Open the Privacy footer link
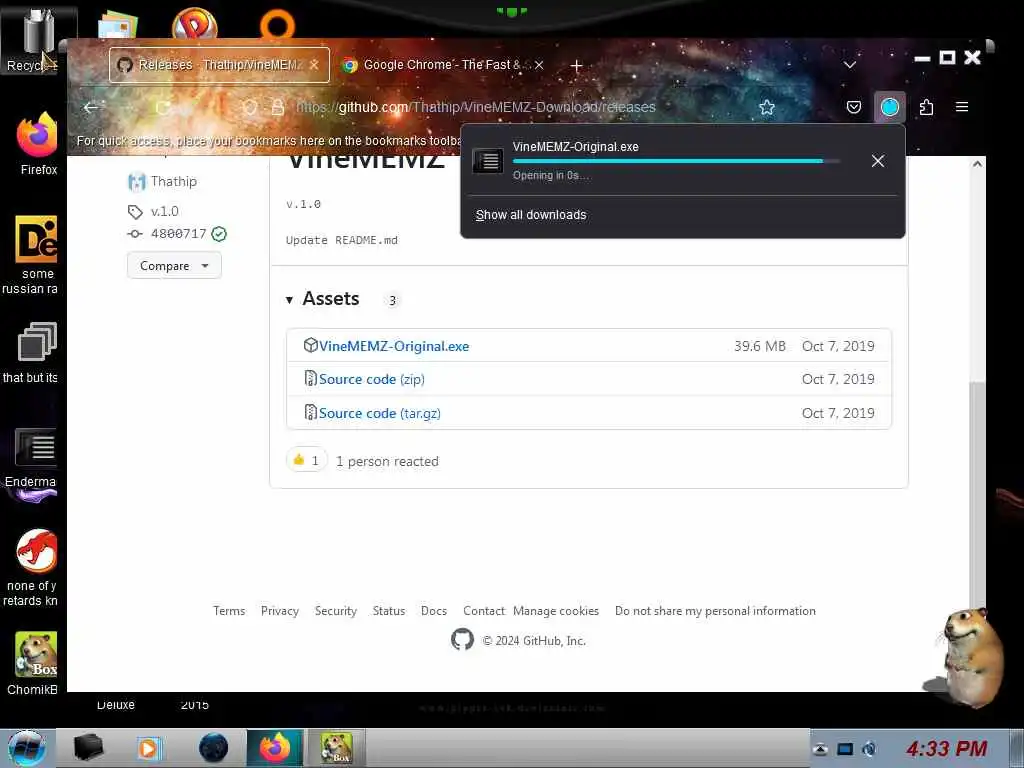 [280, 611]
